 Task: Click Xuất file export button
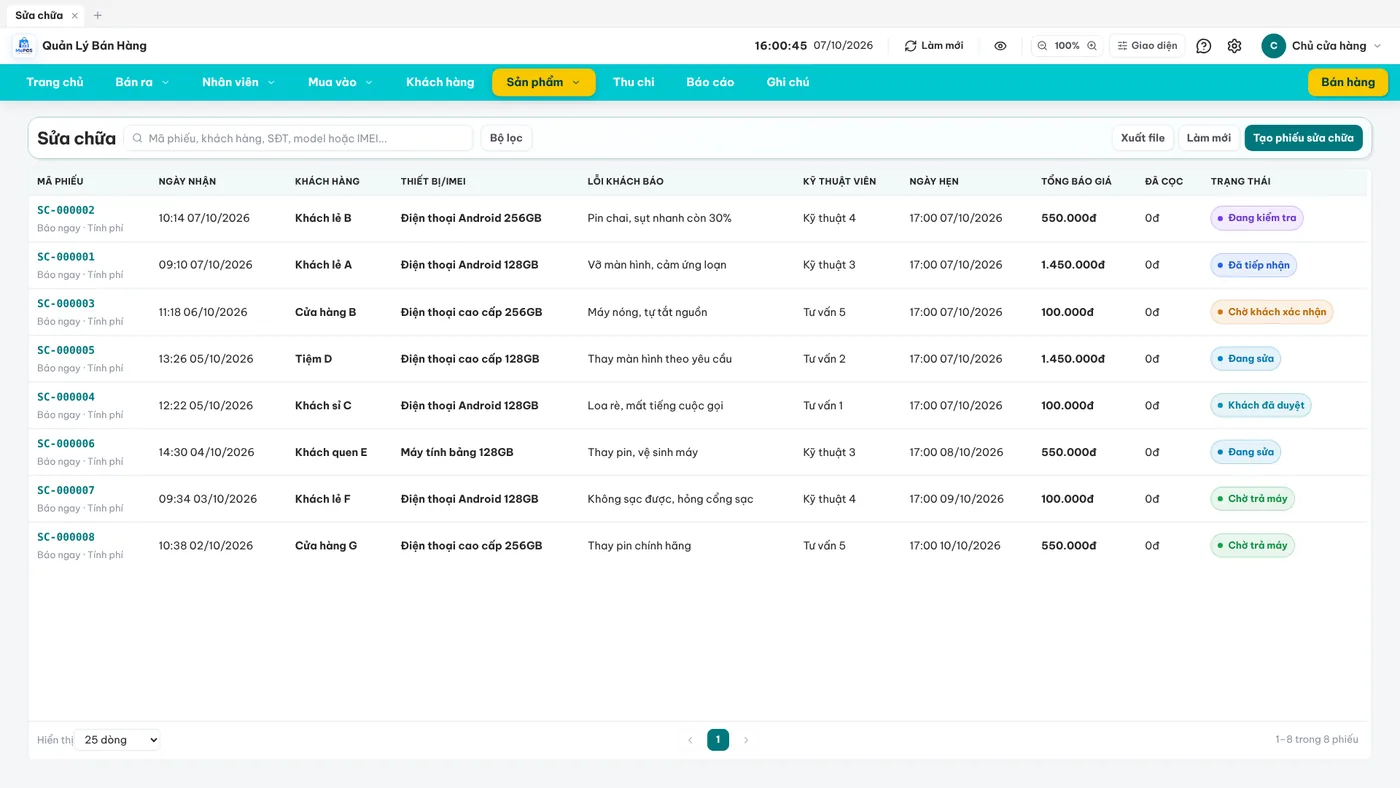1143,138
